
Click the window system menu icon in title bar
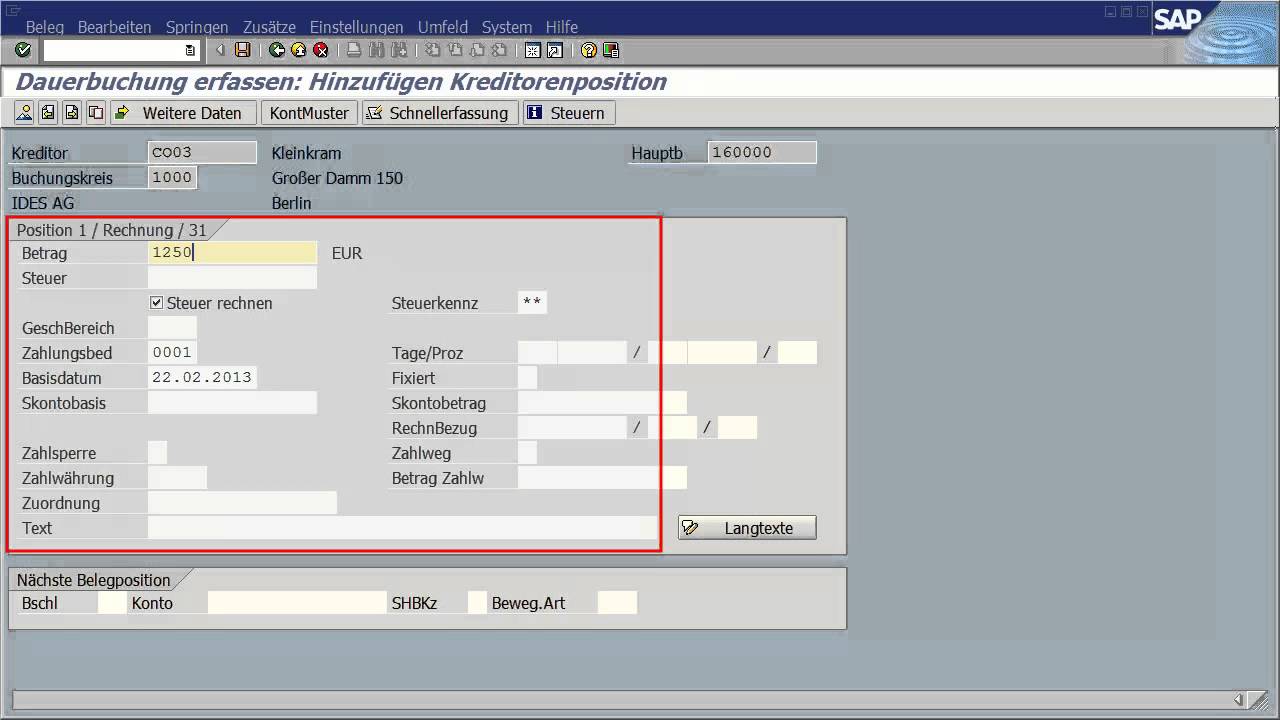13,11
